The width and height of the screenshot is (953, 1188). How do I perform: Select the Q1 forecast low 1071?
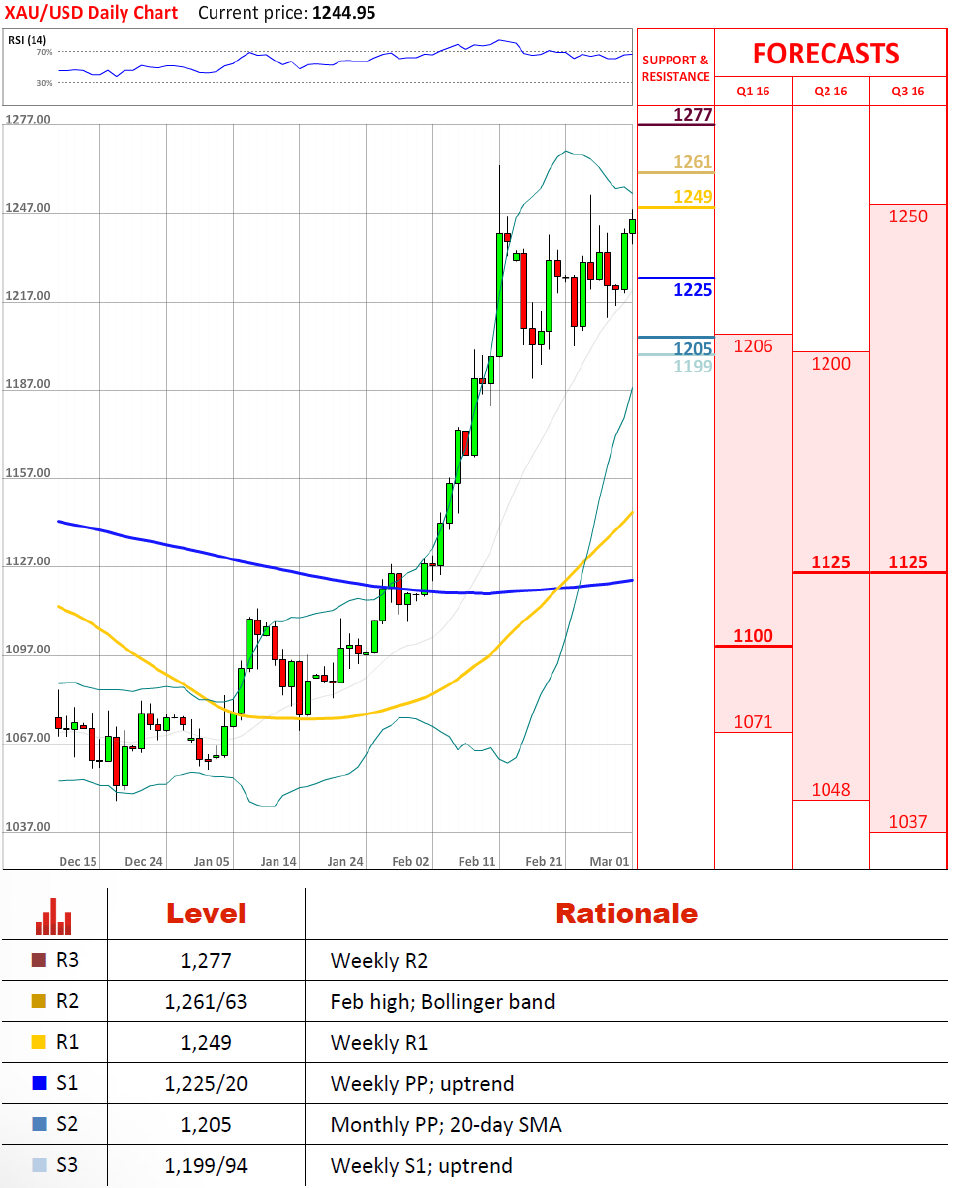753,722
